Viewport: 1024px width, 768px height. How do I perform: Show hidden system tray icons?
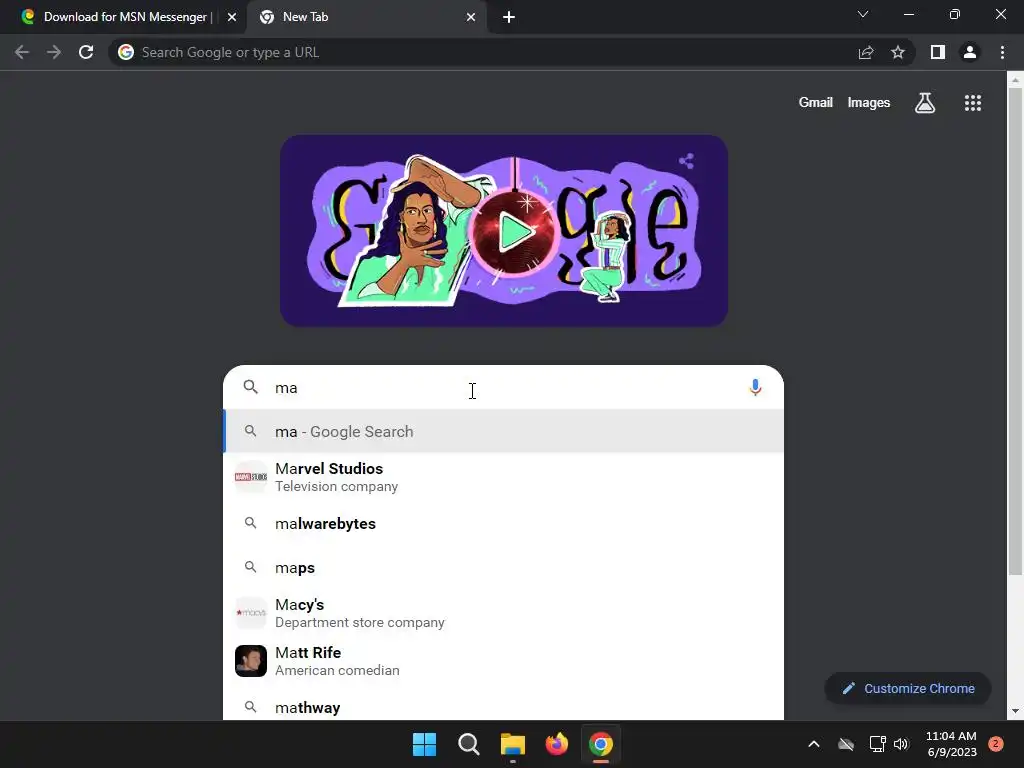[814, 744]
